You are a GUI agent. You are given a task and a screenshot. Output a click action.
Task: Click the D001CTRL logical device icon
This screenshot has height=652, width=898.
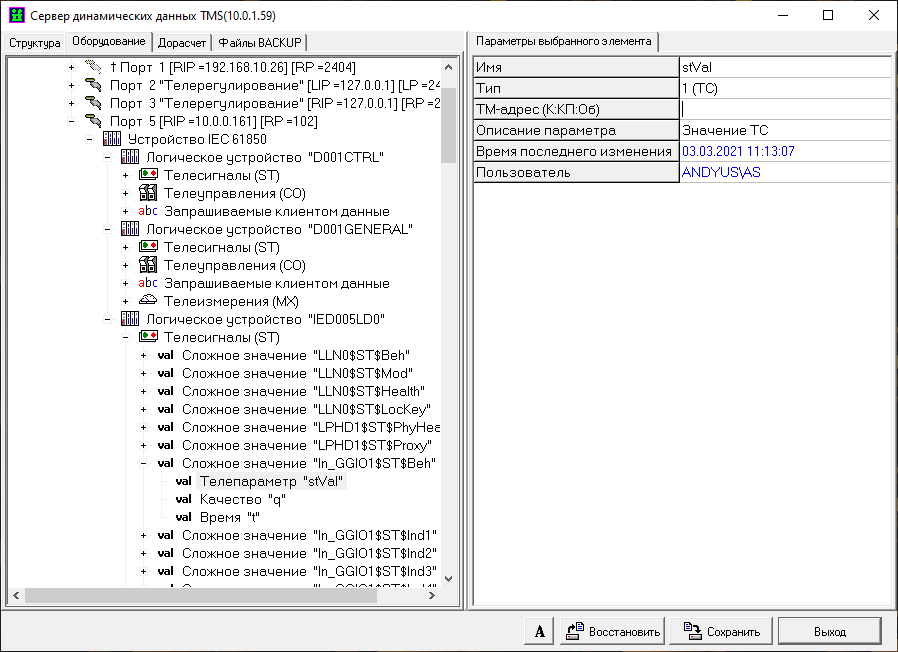click(130, 157)
